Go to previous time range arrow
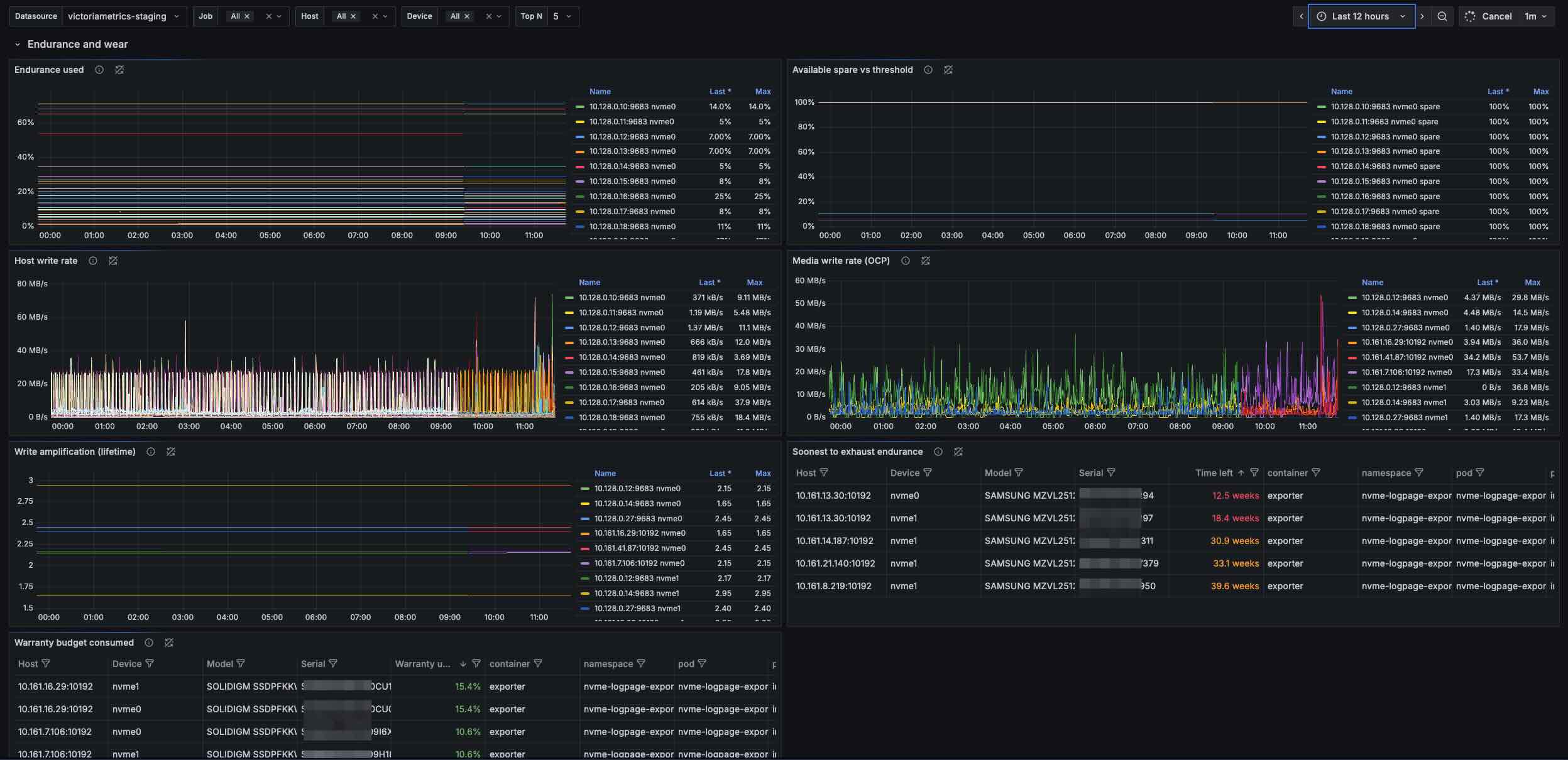Image resolution: width=1568 pixels, height=760 pixels. point(1302,16)
